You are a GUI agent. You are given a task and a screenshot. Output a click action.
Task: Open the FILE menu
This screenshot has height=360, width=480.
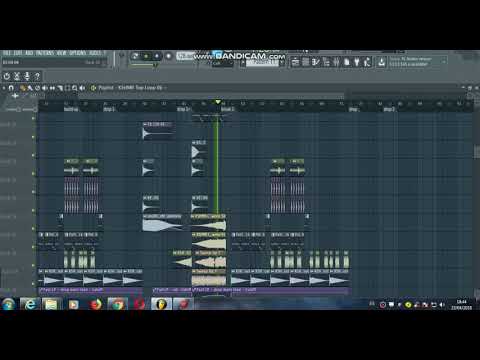click(x=6, y=53)
